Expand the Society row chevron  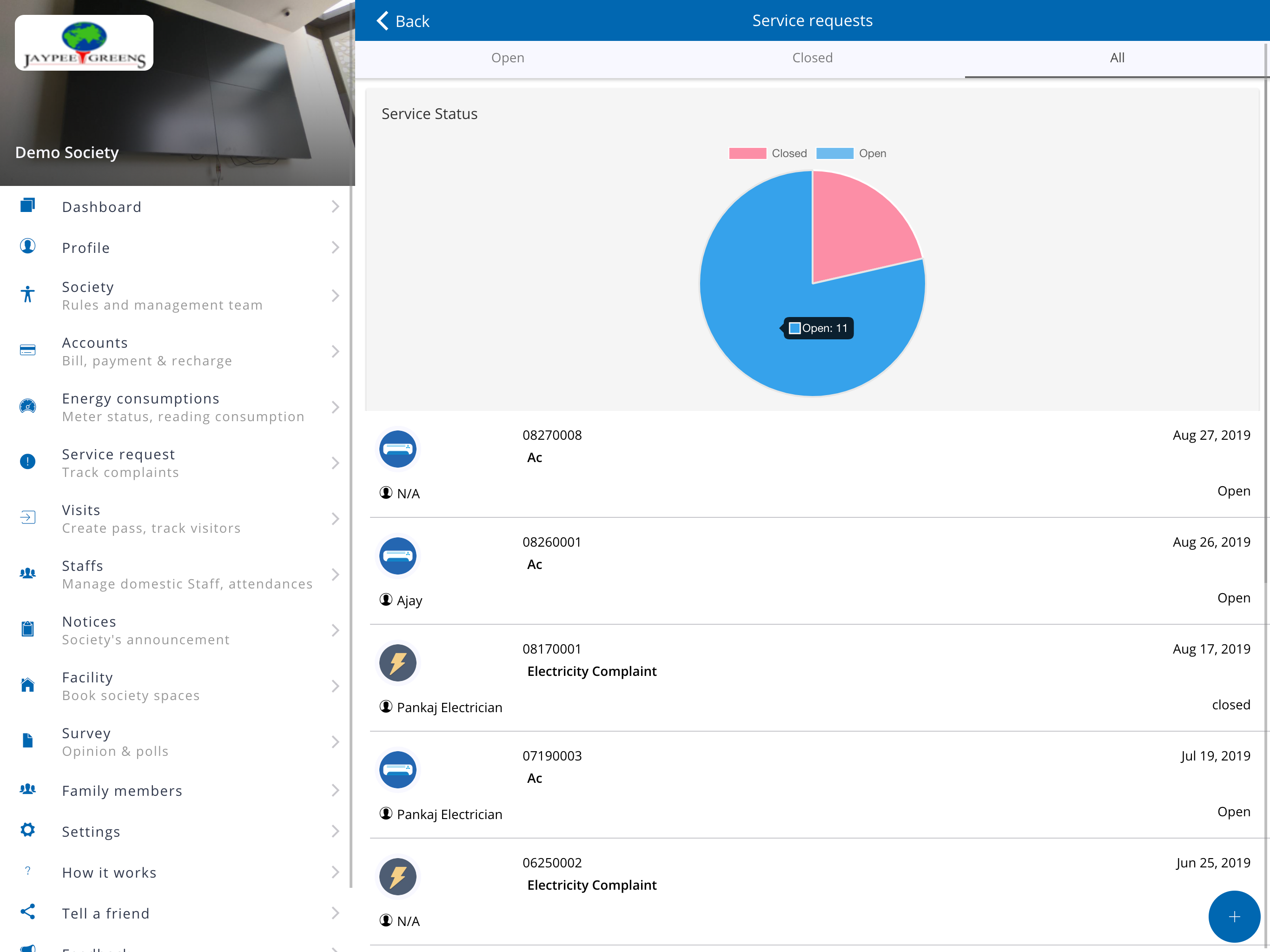point(335,296)
